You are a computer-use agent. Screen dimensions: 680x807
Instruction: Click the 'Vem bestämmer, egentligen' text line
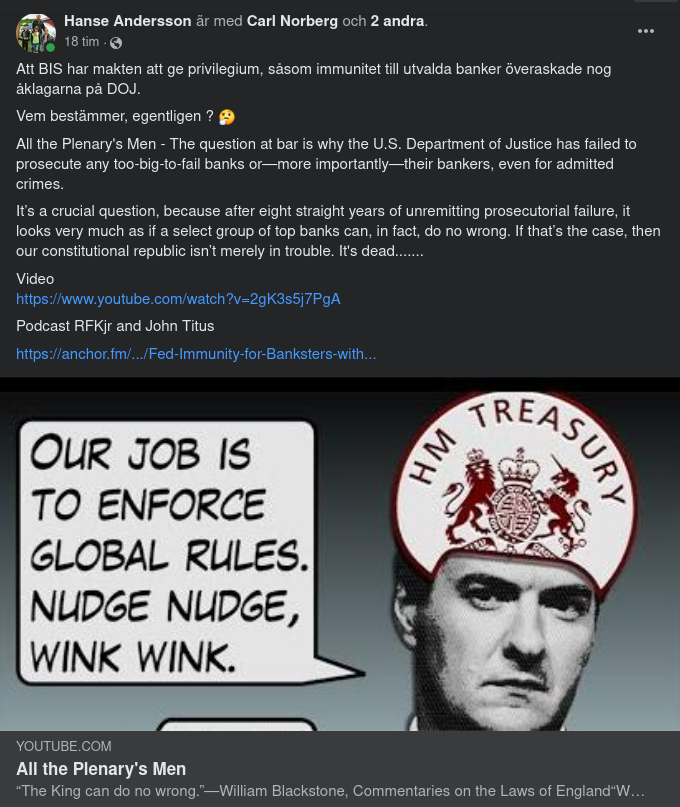point(115,116)
